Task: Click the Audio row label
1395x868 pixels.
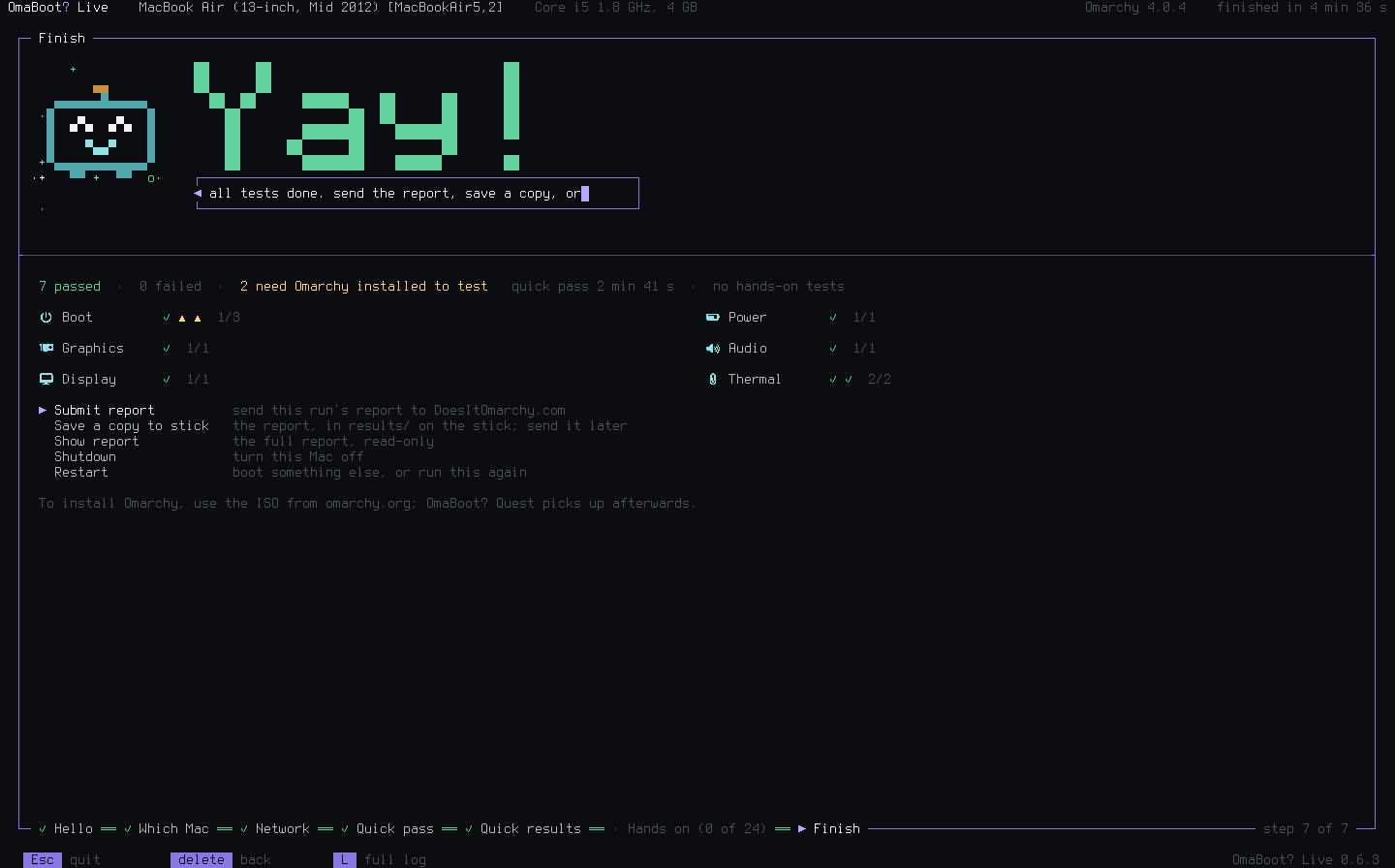Action: click(x=748, y=348)
